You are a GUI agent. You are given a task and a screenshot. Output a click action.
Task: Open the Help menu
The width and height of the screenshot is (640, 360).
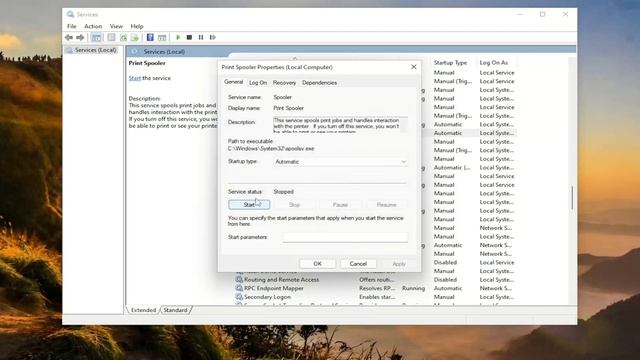(x=137, y=26)
